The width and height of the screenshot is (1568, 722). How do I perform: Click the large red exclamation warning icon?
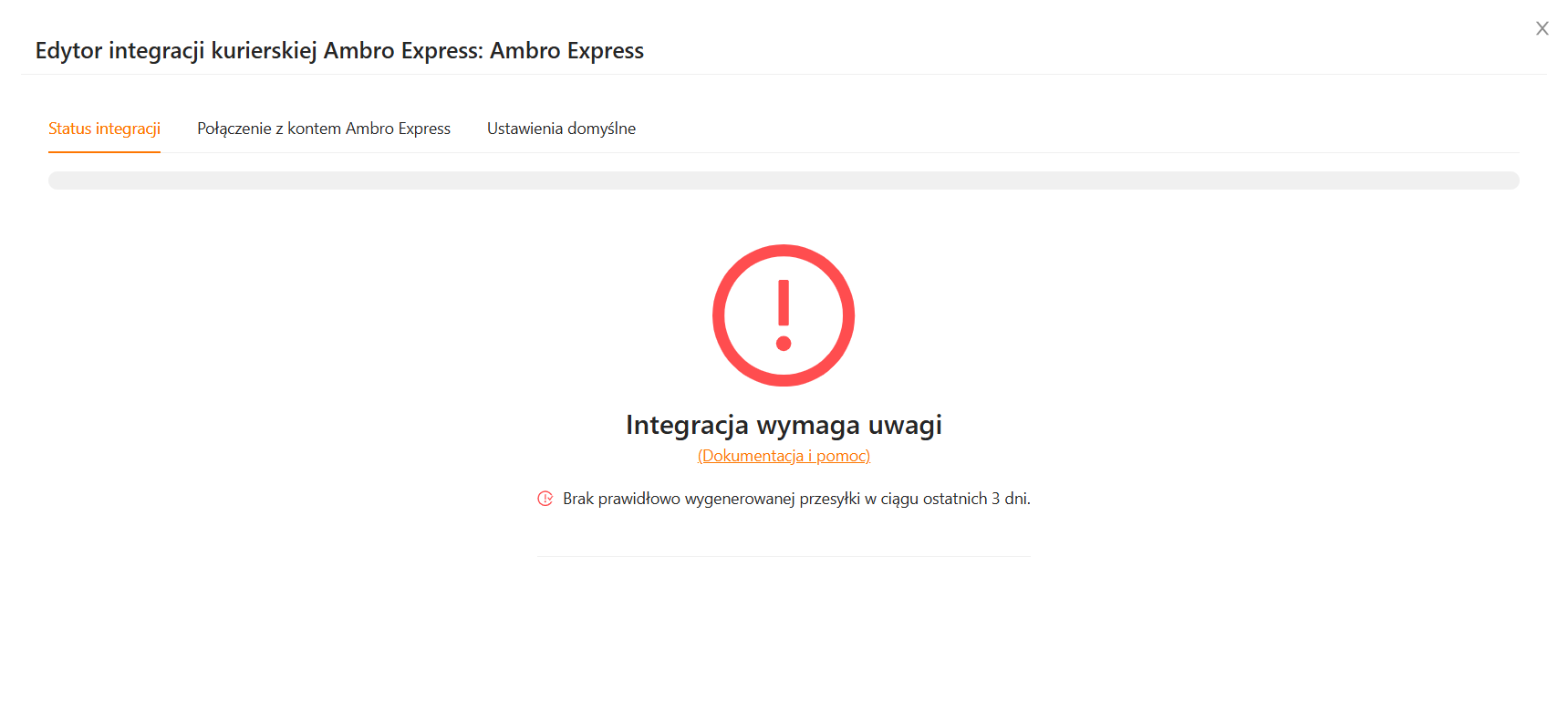[783, 315]
